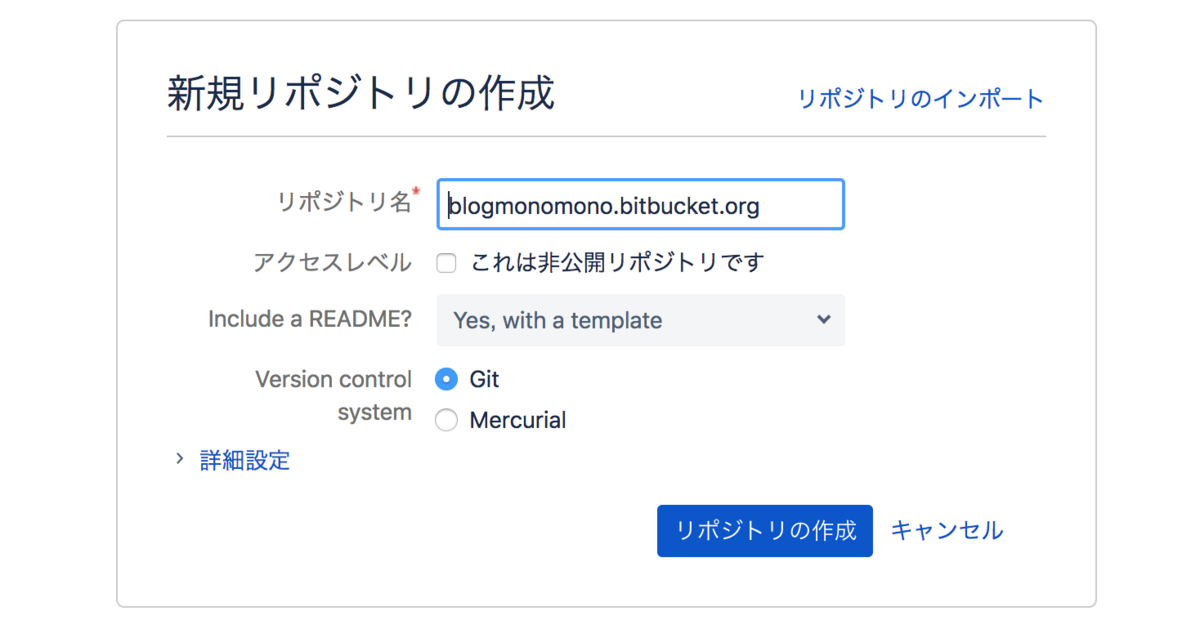Open the Include a README dropdown
1200x629 pixels.
click(640, 320)
